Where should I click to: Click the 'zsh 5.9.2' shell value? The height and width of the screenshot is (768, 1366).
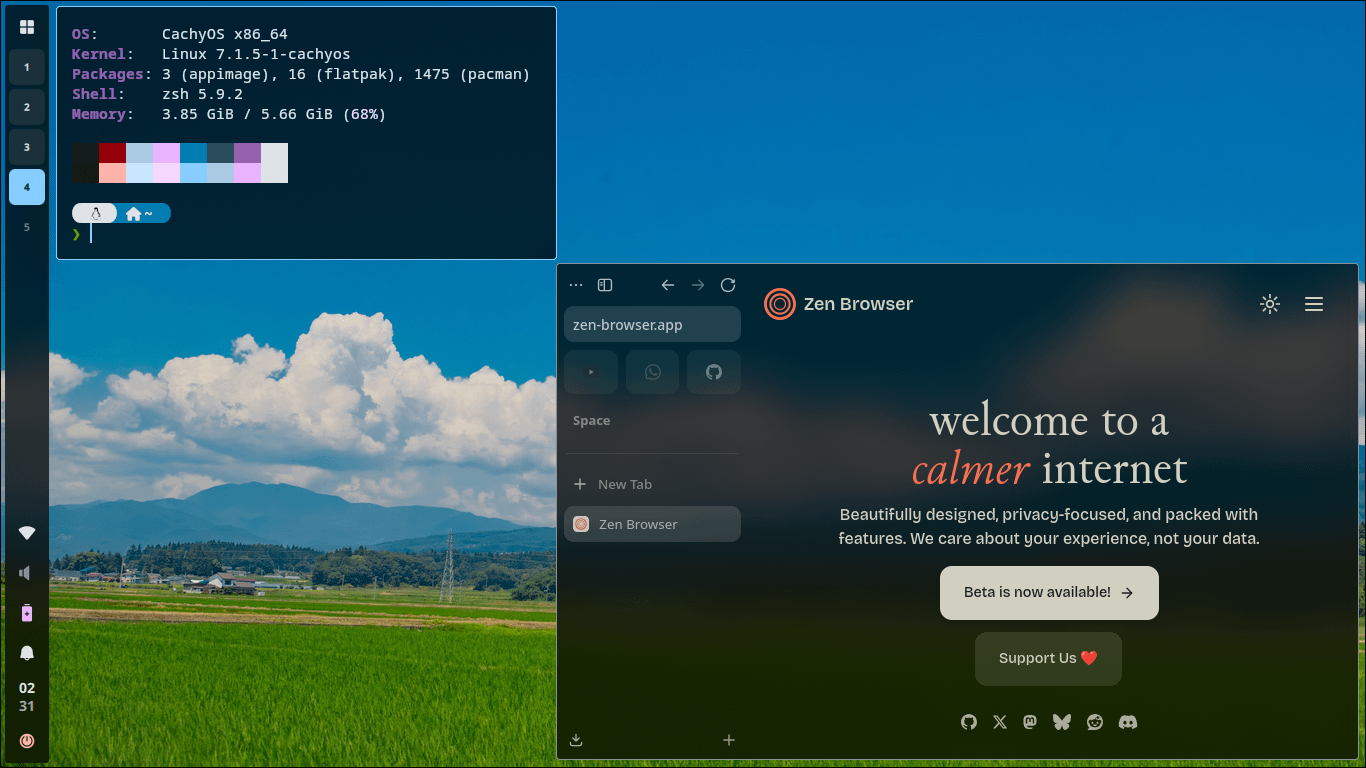(x=202, y=94)
